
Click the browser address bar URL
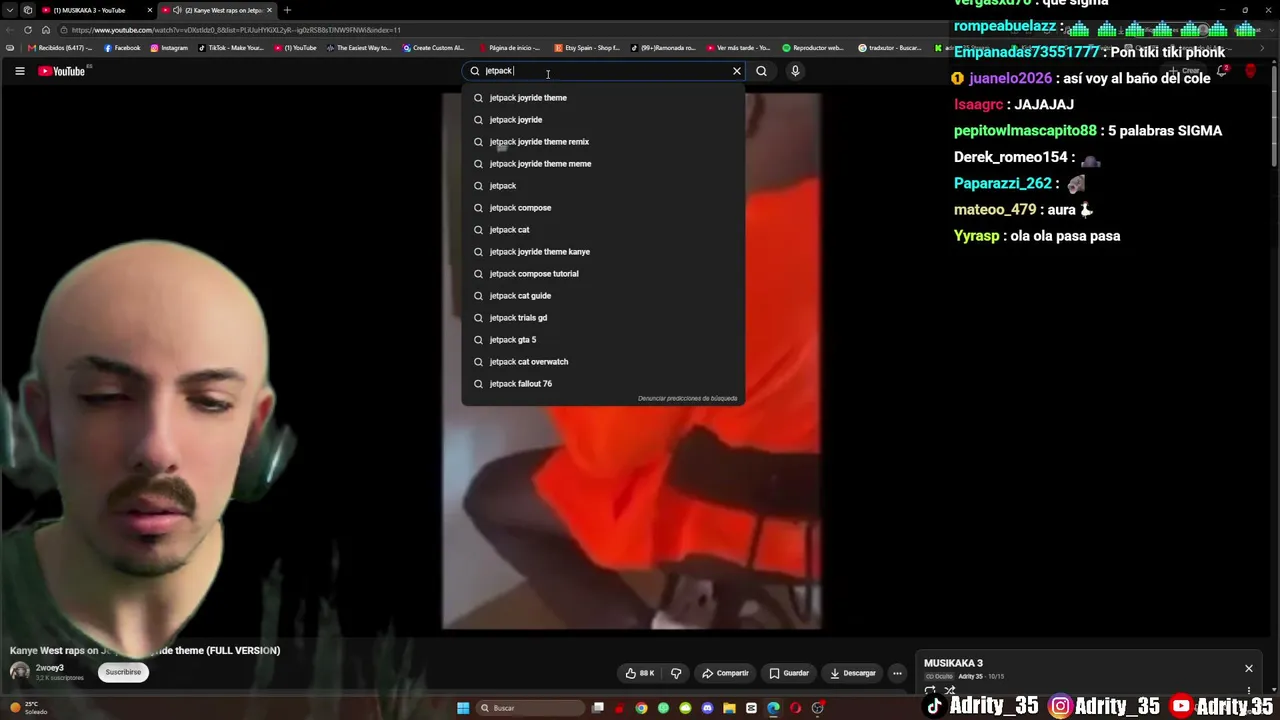coord(236,30)
